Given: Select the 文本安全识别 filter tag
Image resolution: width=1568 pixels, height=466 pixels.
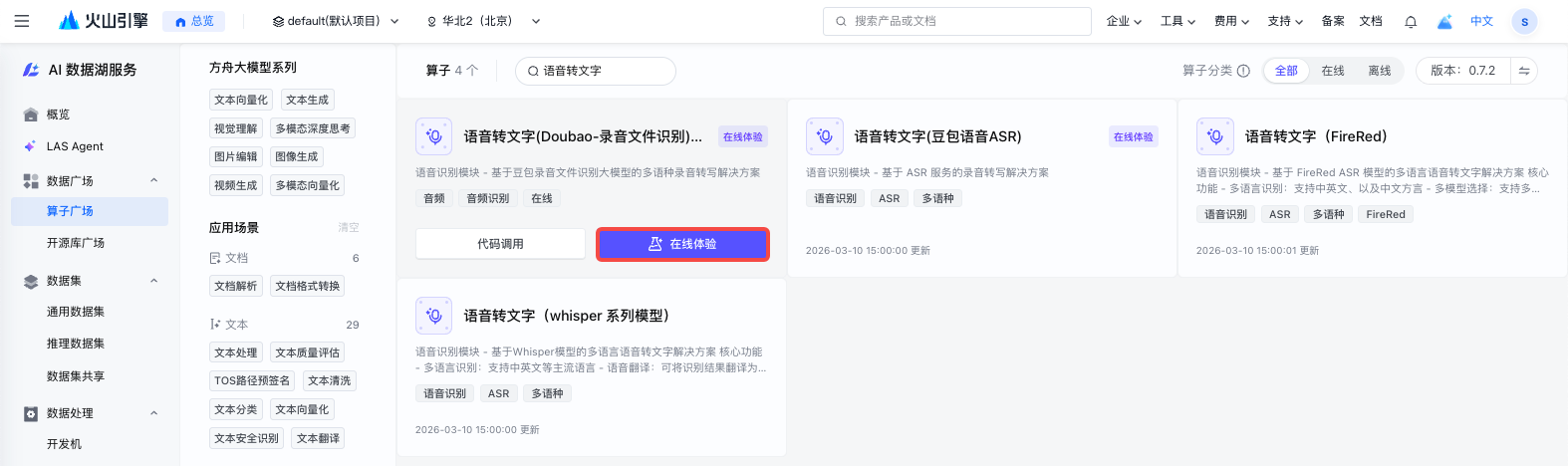Looking at the screenshot, I should click(x=247, y=438).
